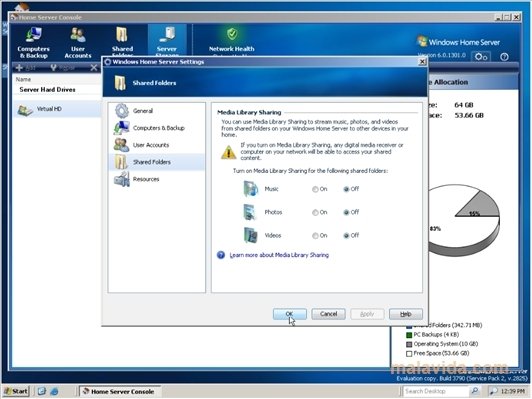
Task: Click the warning triangle icon
Action: (x=229, y=152)
